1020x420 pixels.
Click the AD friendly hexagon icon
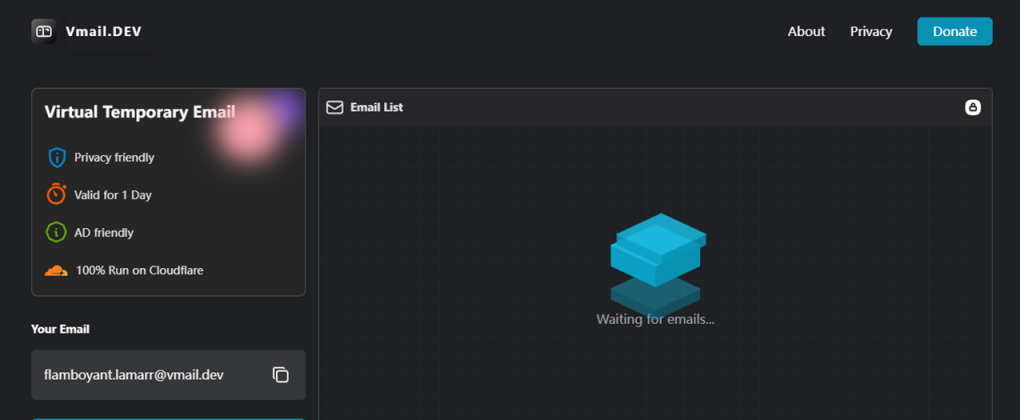[x=57, y=232]
